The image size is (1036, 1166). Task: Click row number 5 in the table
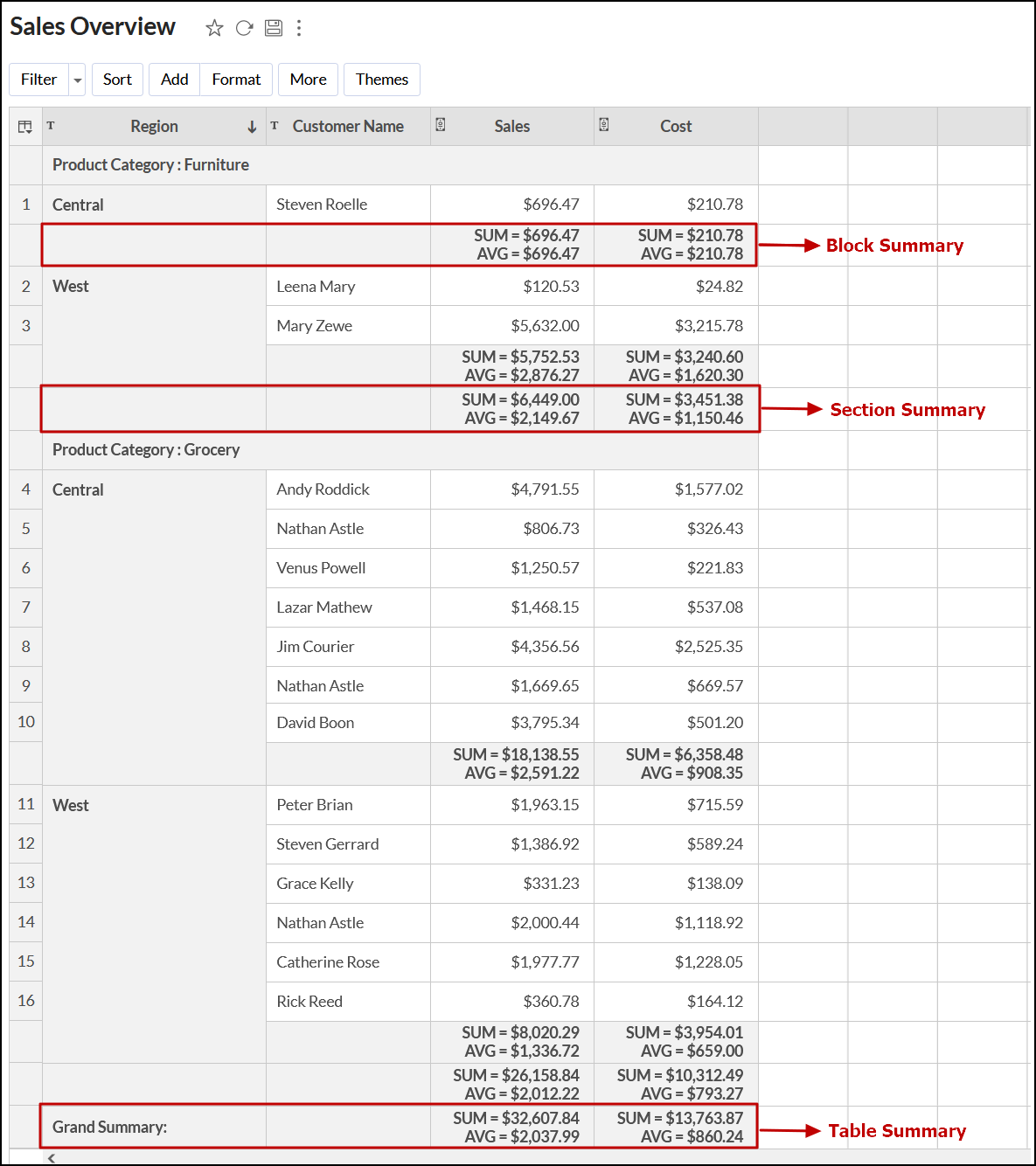pos(25,528)
